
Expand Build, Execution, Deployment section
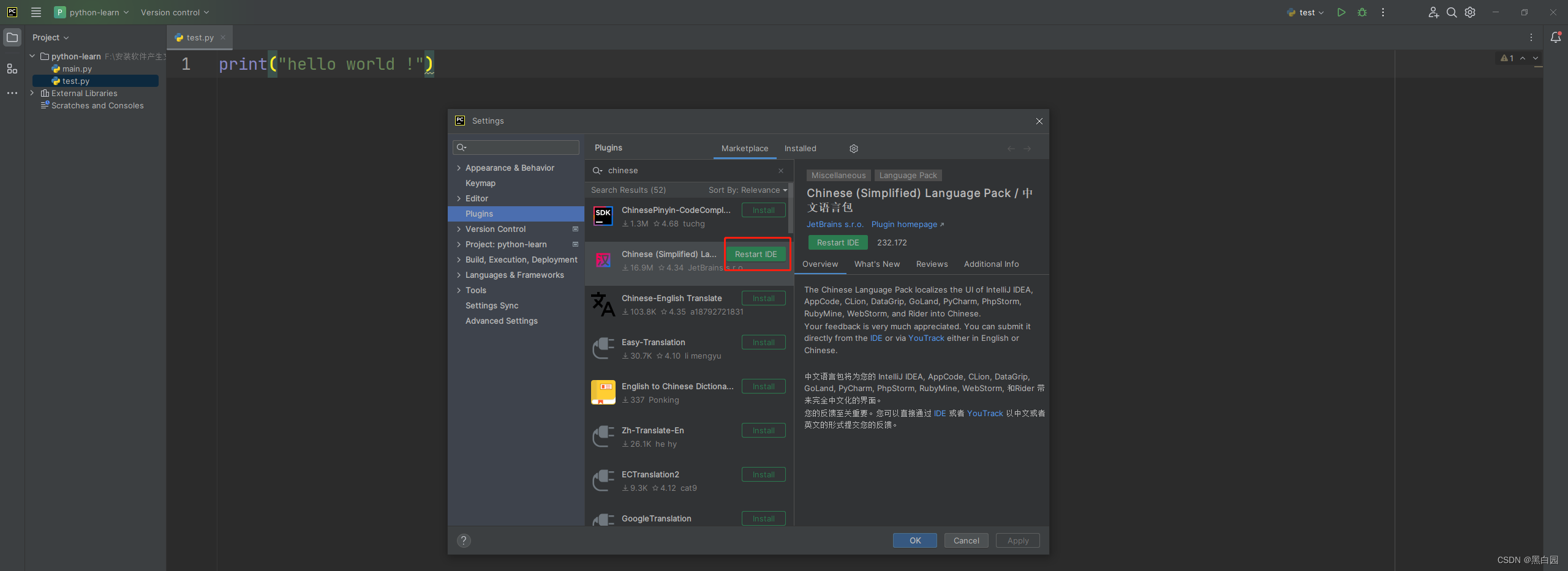[x=459, y=259]
